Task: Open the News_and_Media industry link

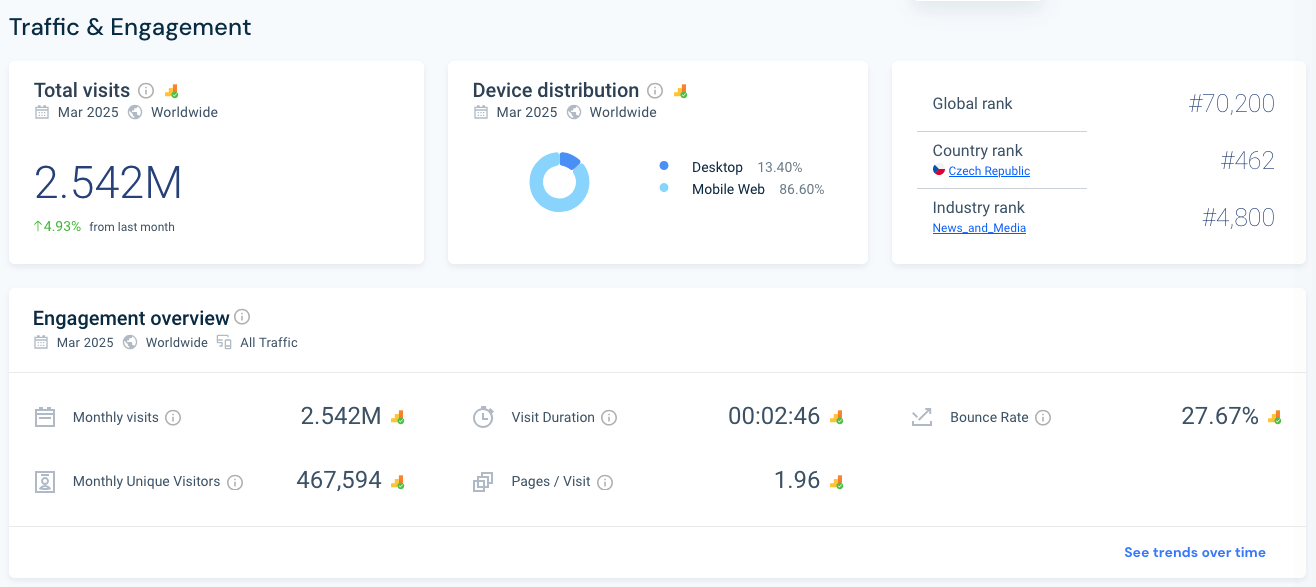Action: point(979,228)
